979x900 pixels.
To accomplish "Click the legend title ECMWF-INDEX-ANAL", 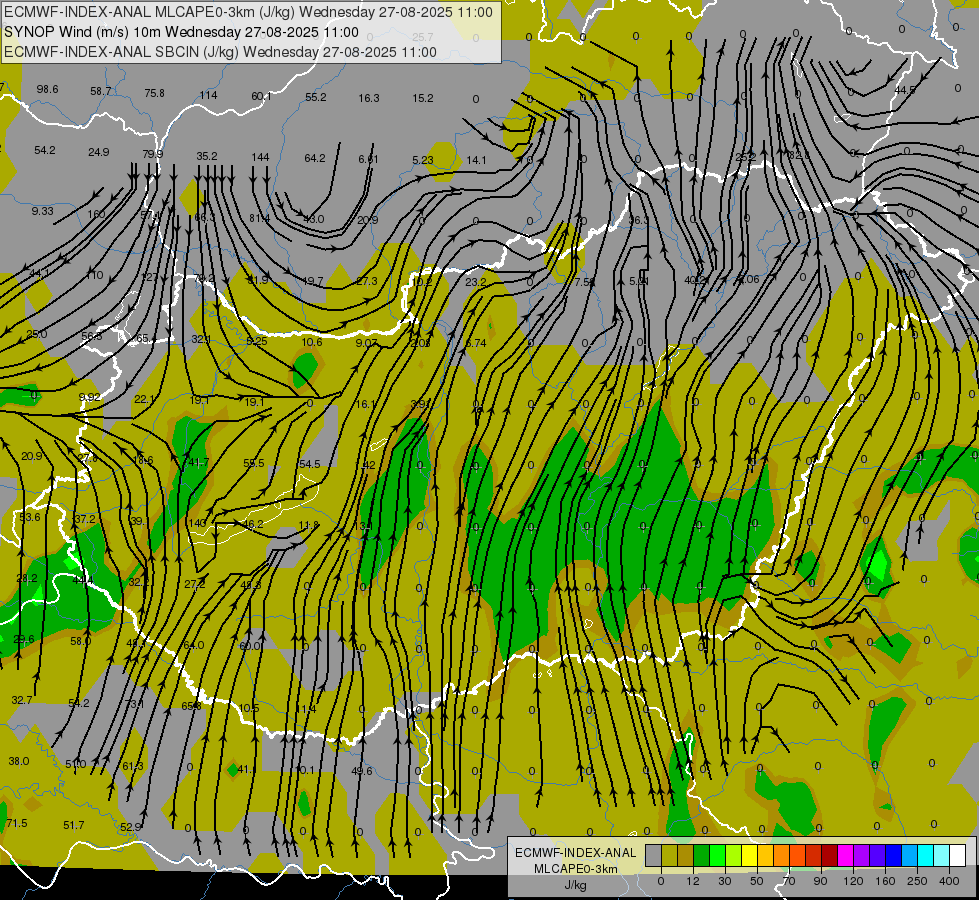I will (576, 853).
